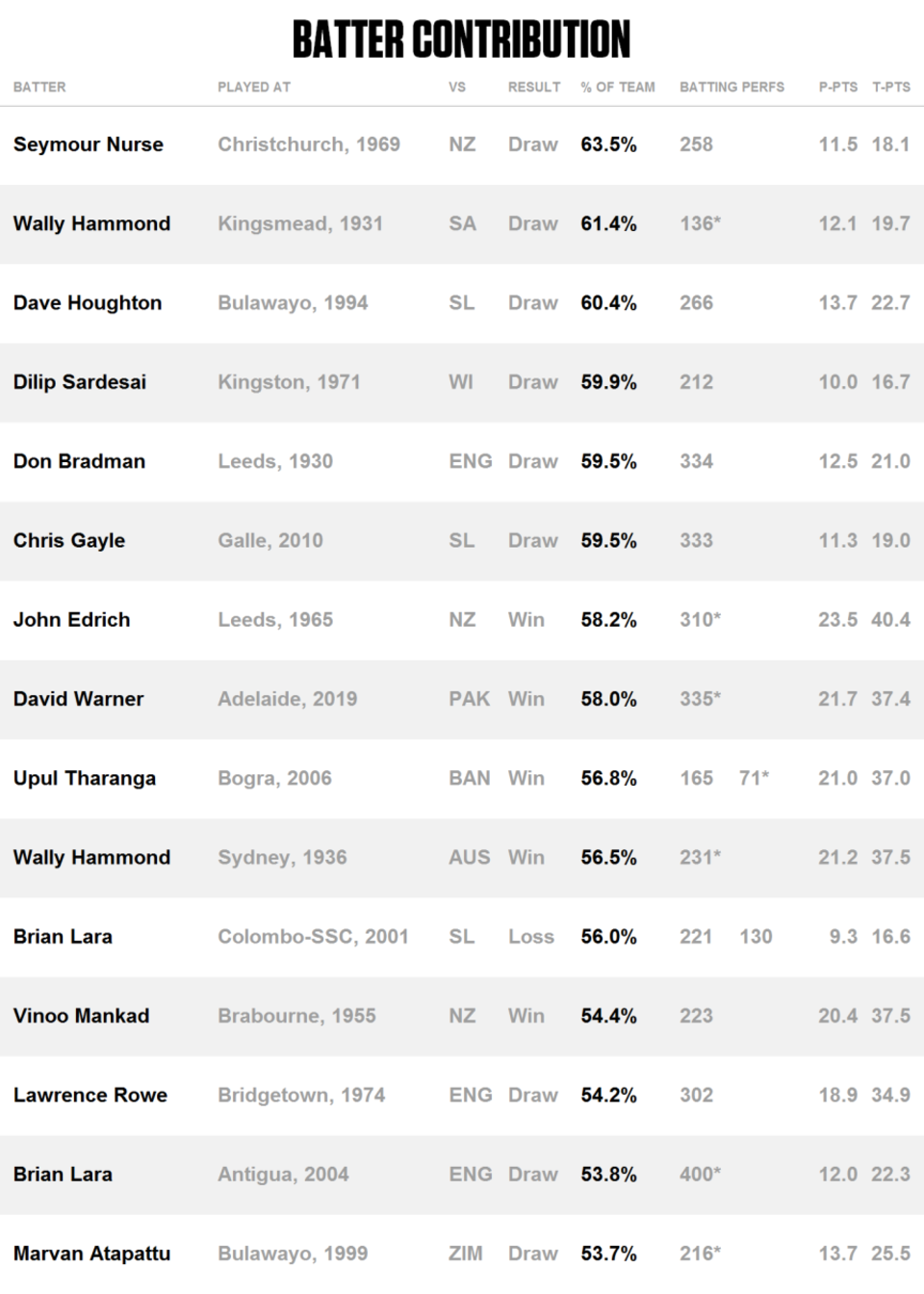The image size is (924, 1294).
Task: Click the PLAYED AT column header
Action: [254, 87]
